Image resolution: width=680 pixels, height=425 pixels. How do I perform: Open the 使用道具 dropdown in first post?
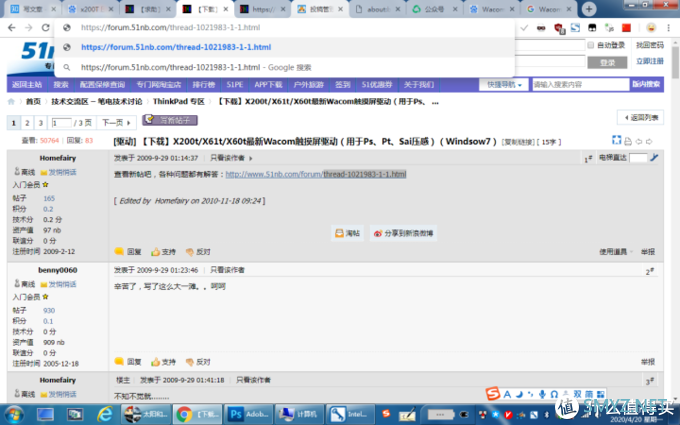[x=615, y=252]
